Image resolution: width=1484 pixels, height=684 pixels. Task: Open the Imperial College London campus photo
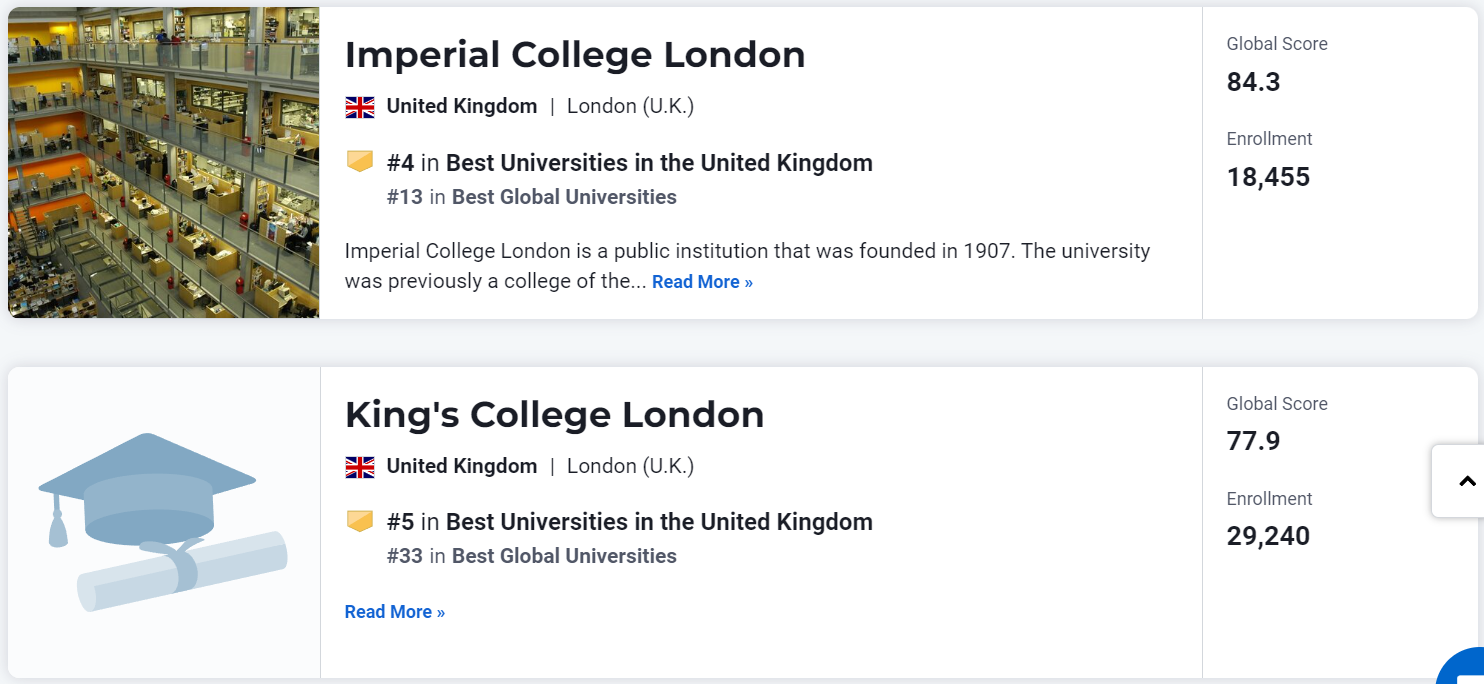(x=164, y=163)
